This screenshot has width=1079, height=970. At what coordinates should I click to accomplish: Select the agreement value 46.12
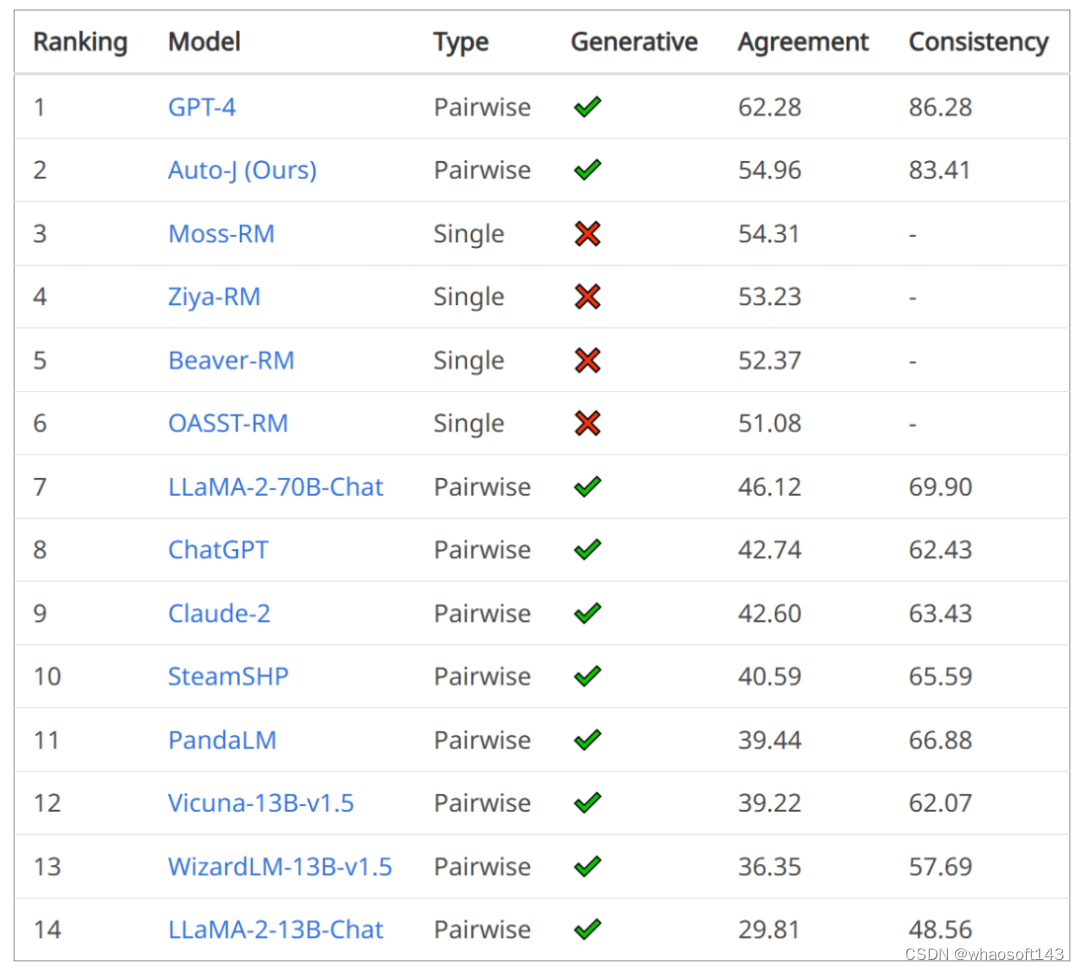769,487
